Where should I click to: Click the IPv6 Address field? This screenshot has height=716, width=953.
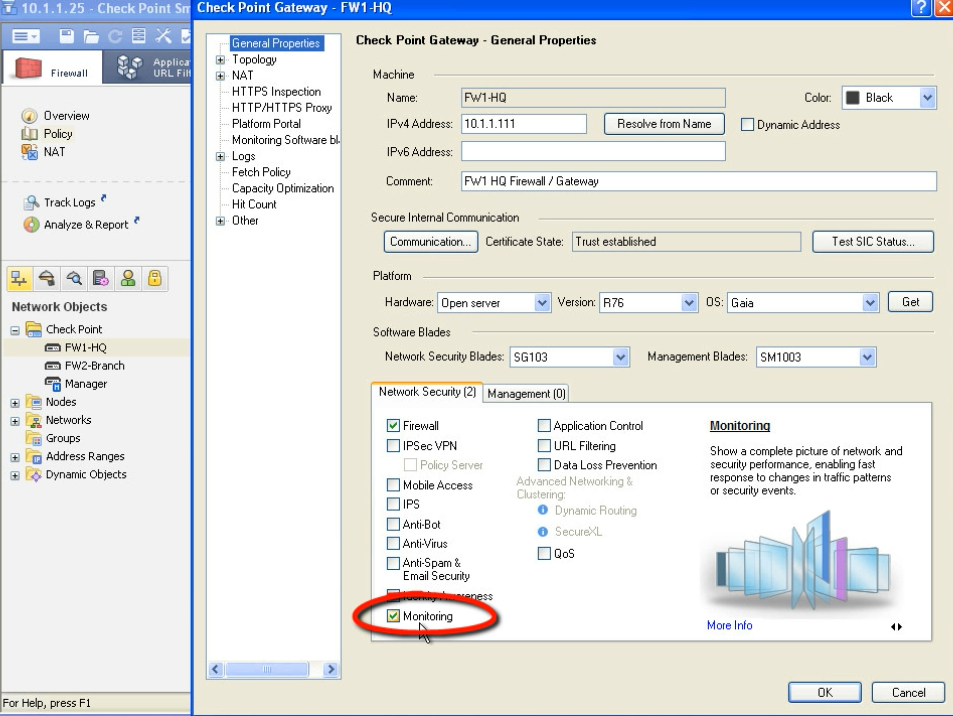point(593,151)
